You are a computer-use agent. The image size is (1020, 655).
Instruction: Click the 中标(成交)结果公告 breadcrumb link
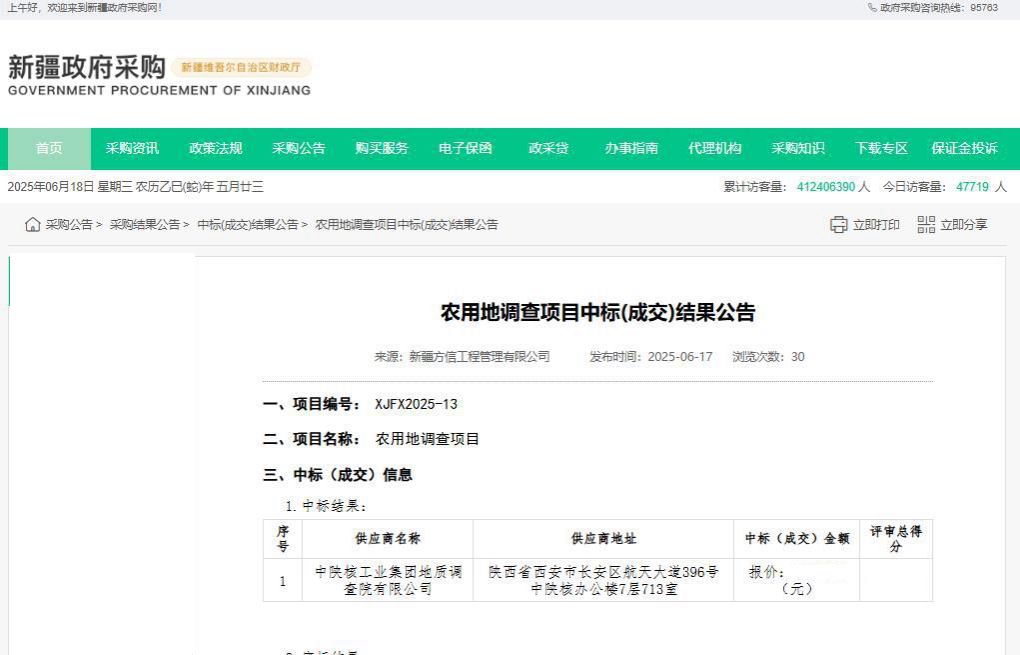247,225
